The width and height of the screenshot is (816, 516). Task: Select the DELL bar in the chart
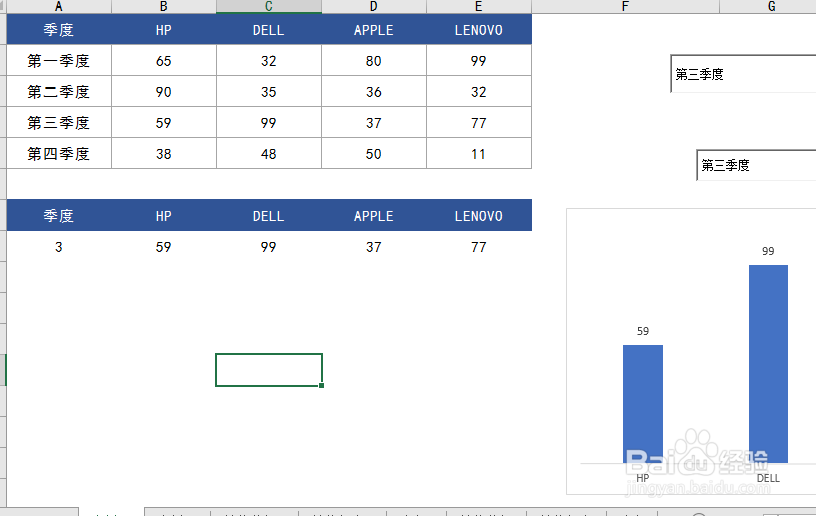768,364
